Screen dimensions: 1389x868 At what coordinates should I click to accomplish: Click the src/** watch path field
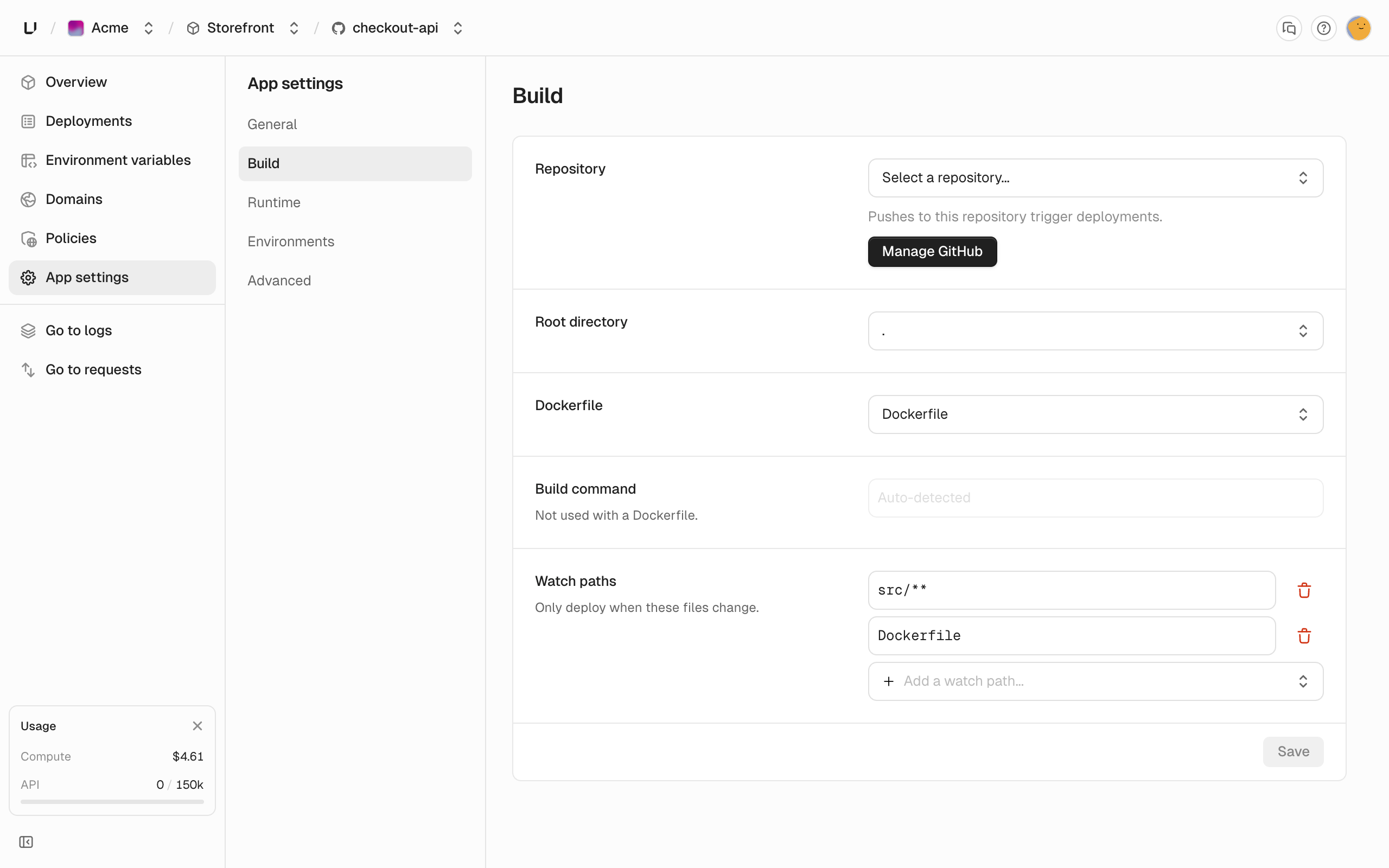[x=1071, y=590]
